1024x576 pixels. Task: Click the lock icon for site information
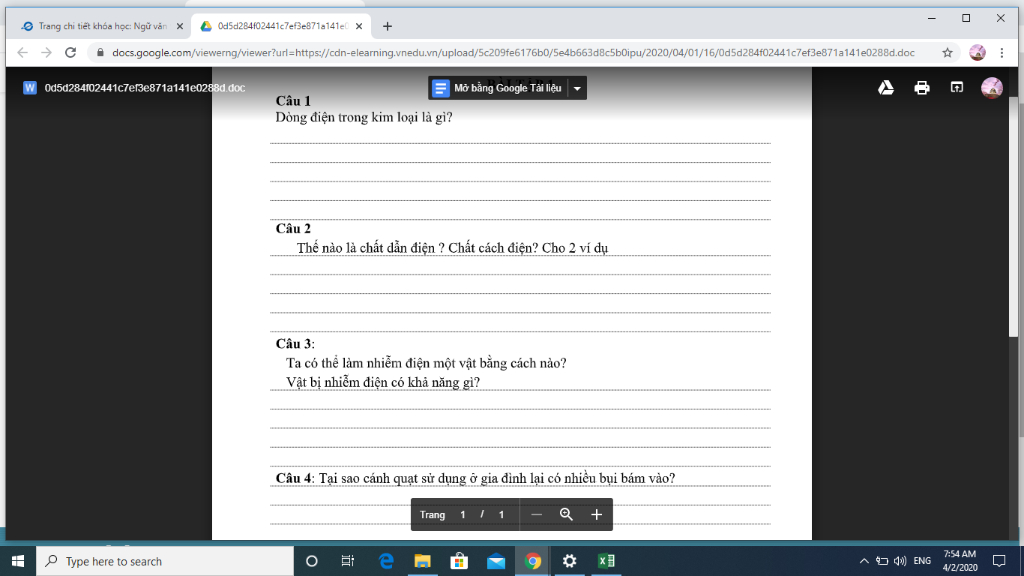click(100, 53)
